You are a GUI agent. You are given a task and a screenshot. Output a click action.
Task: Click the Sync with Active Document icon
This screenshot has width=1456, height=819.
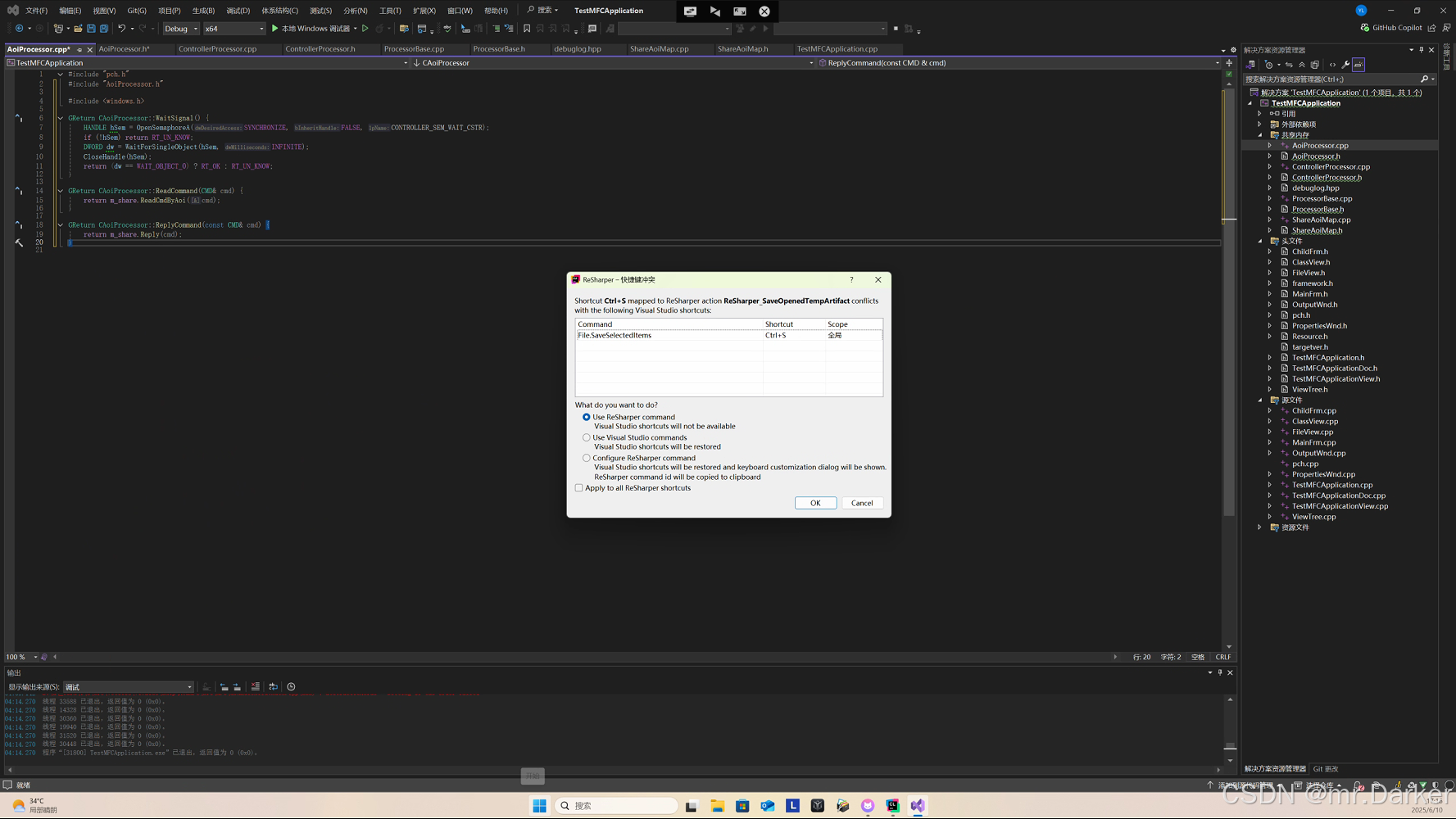click(1289, 65)
